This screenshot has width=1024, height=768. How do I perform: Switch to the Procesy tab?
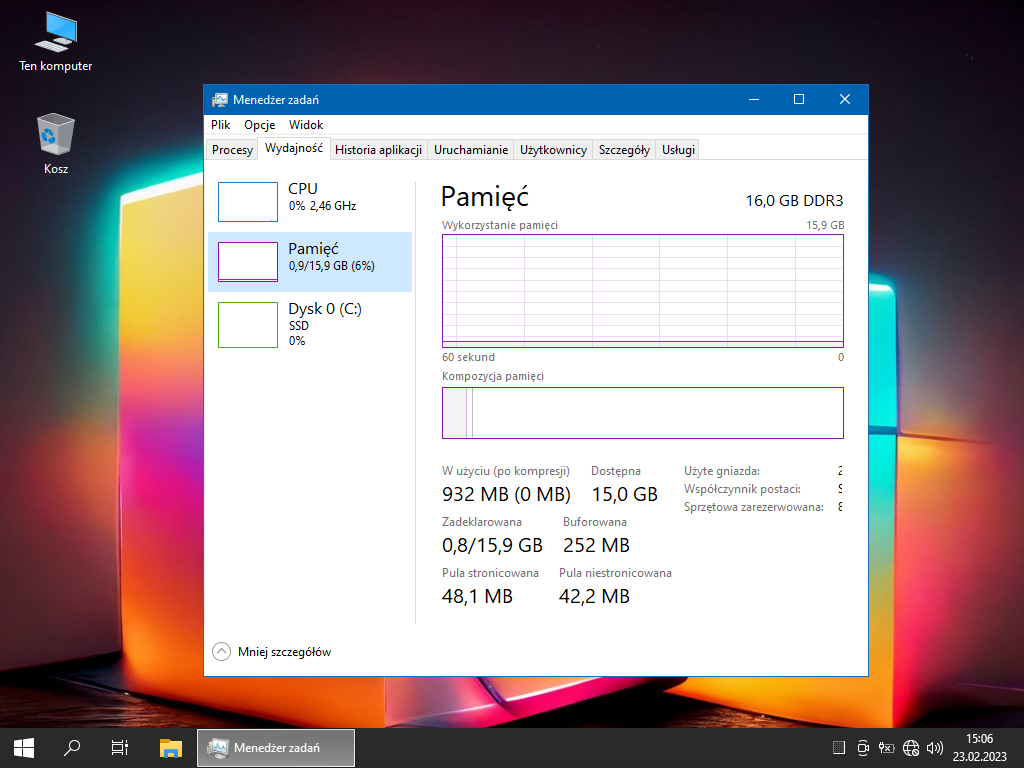233,150
